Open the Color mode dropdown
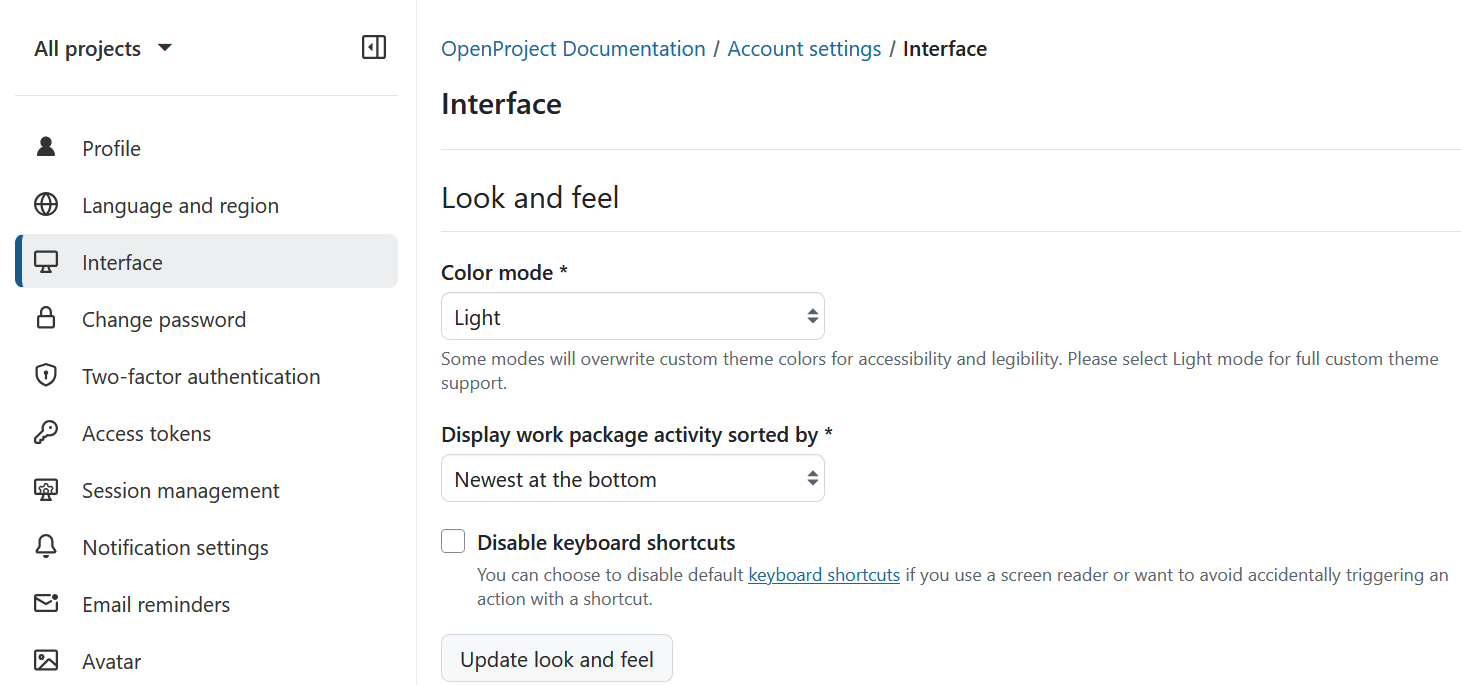Screen dimensions: 1461x685 (x=632, y=315)
